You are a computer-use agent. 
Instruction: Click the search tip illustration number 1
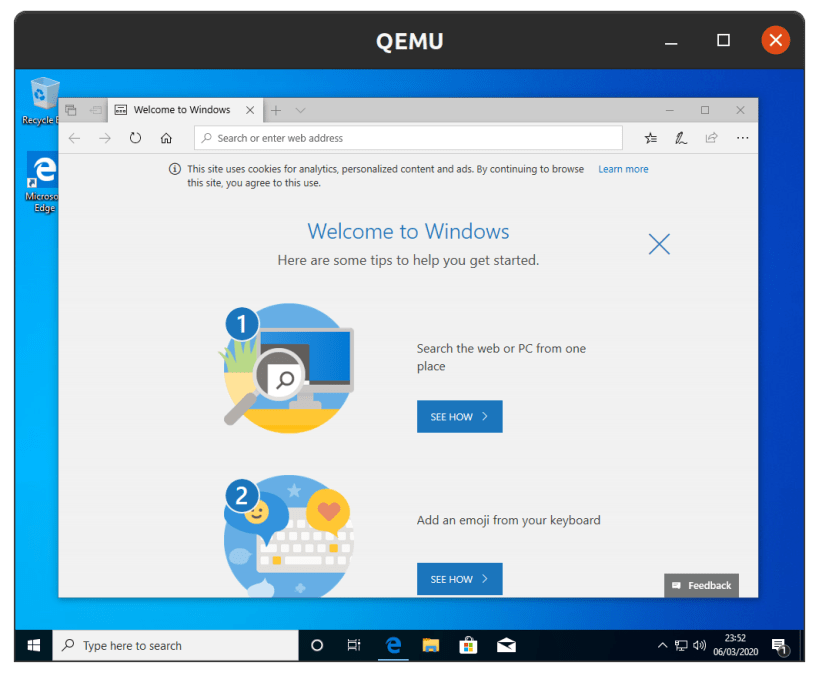coord(287,368)
